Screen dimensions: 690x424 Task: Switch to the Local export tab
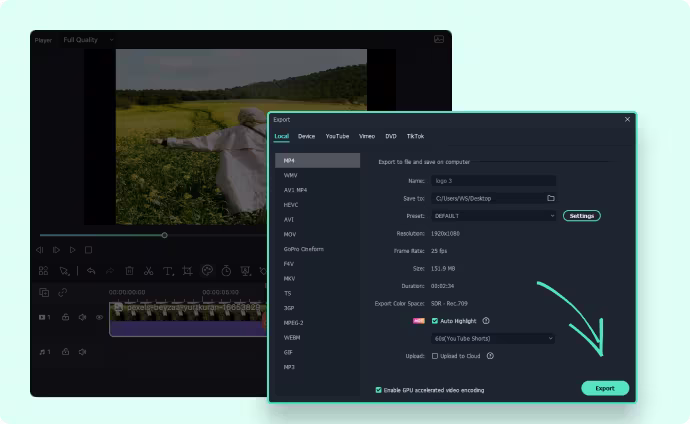(282, 136)
